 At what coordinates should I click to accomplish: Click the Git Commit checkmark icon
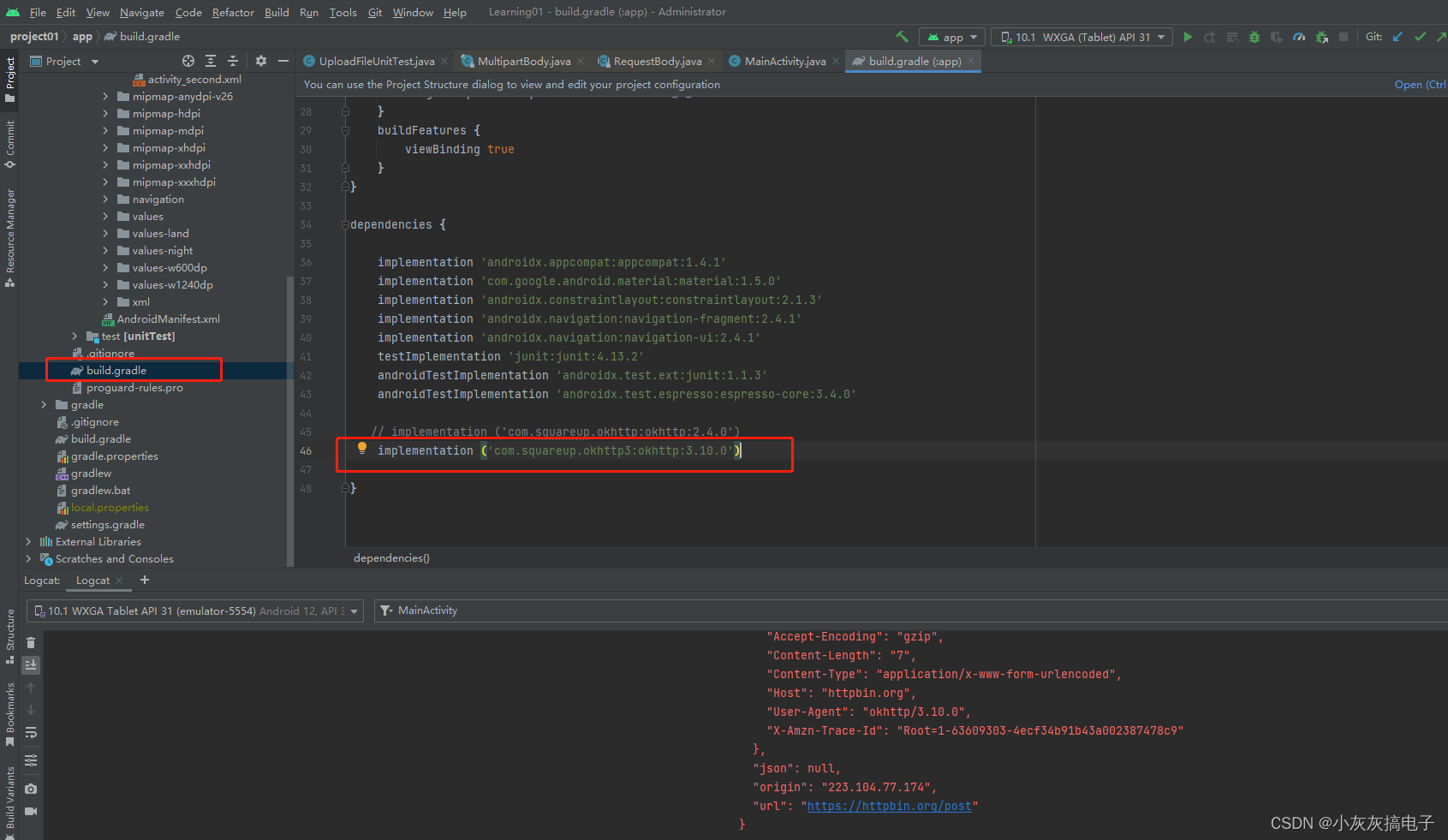tap(1420, 37)
